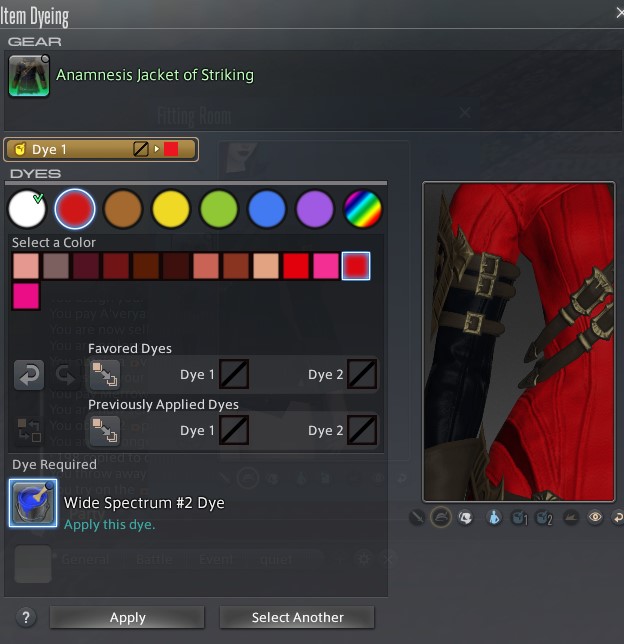Image resolution: width=624 pixels, height=644 pixels.
Task: Select the rainbow dye category
Action: [363, 209]
